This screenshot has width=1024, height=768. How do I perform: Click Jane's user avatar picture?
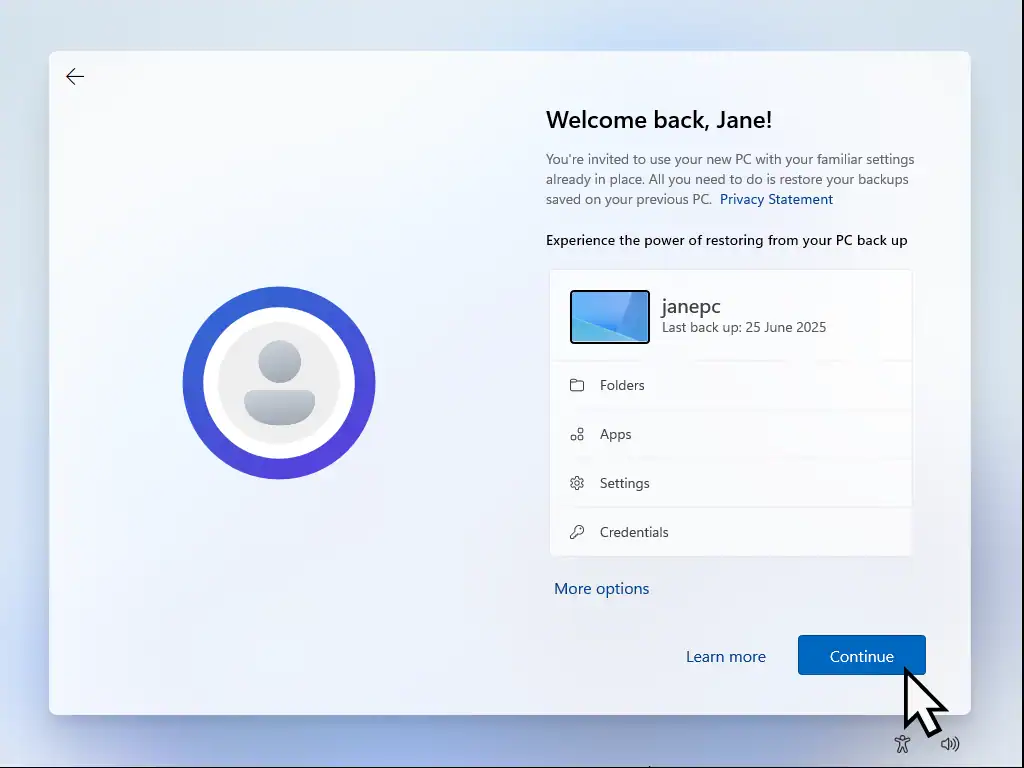tap(279, 382)
